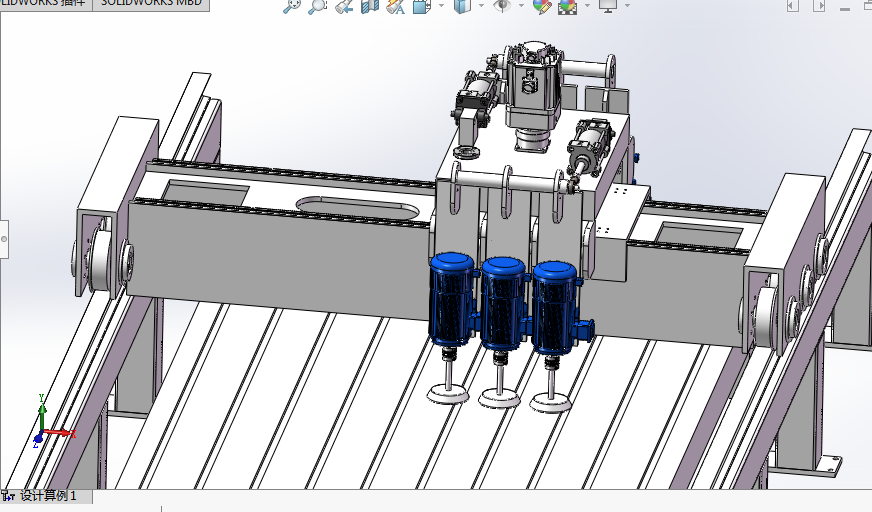
Task: Open the Display Style dropdown arrow
Action: click(x=482, y=6)
